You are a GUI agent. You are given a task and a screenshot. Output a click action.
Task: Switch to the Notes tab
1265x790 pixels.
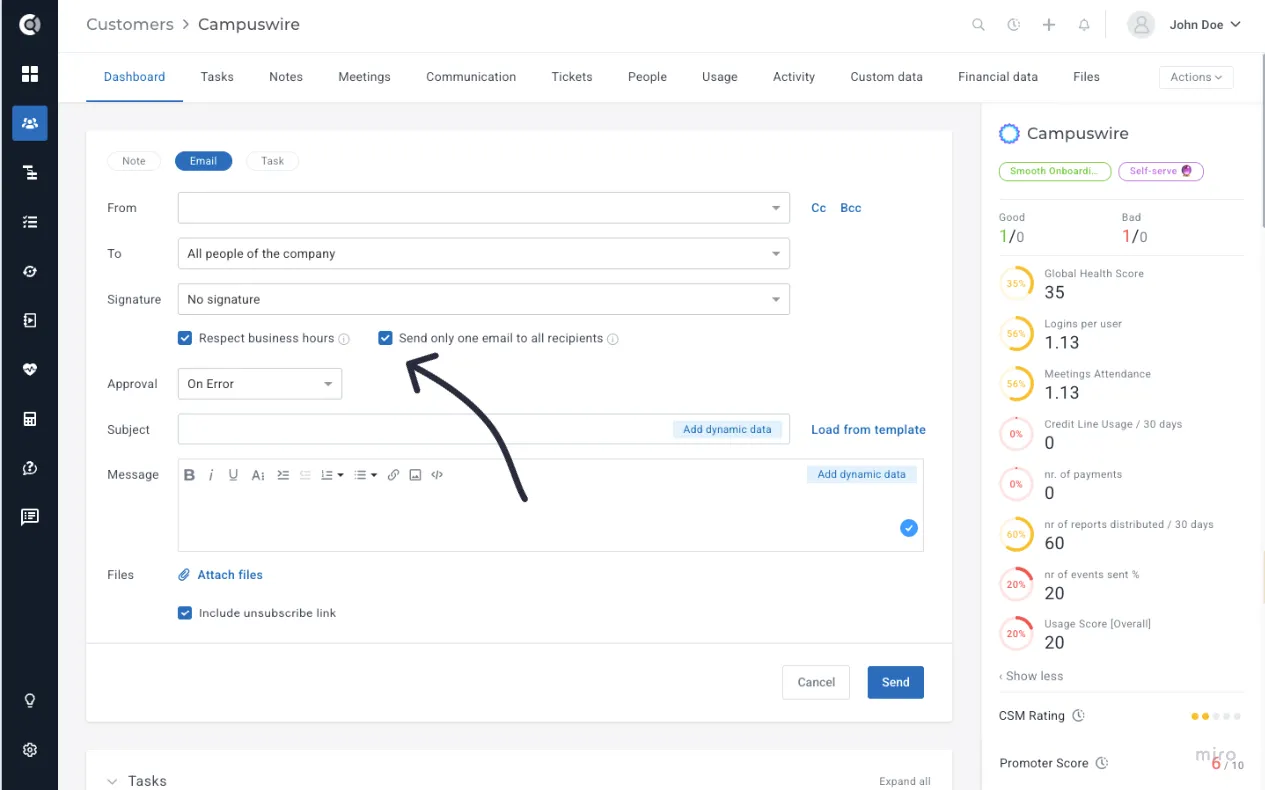pyautogui.click(x=286, y=77)
